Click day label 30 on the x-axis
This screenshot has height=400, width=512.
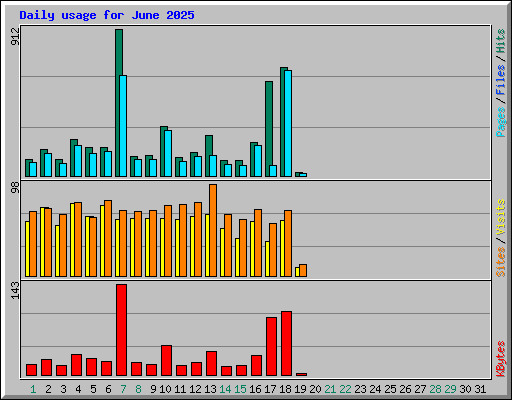click(x=465, y=389)
